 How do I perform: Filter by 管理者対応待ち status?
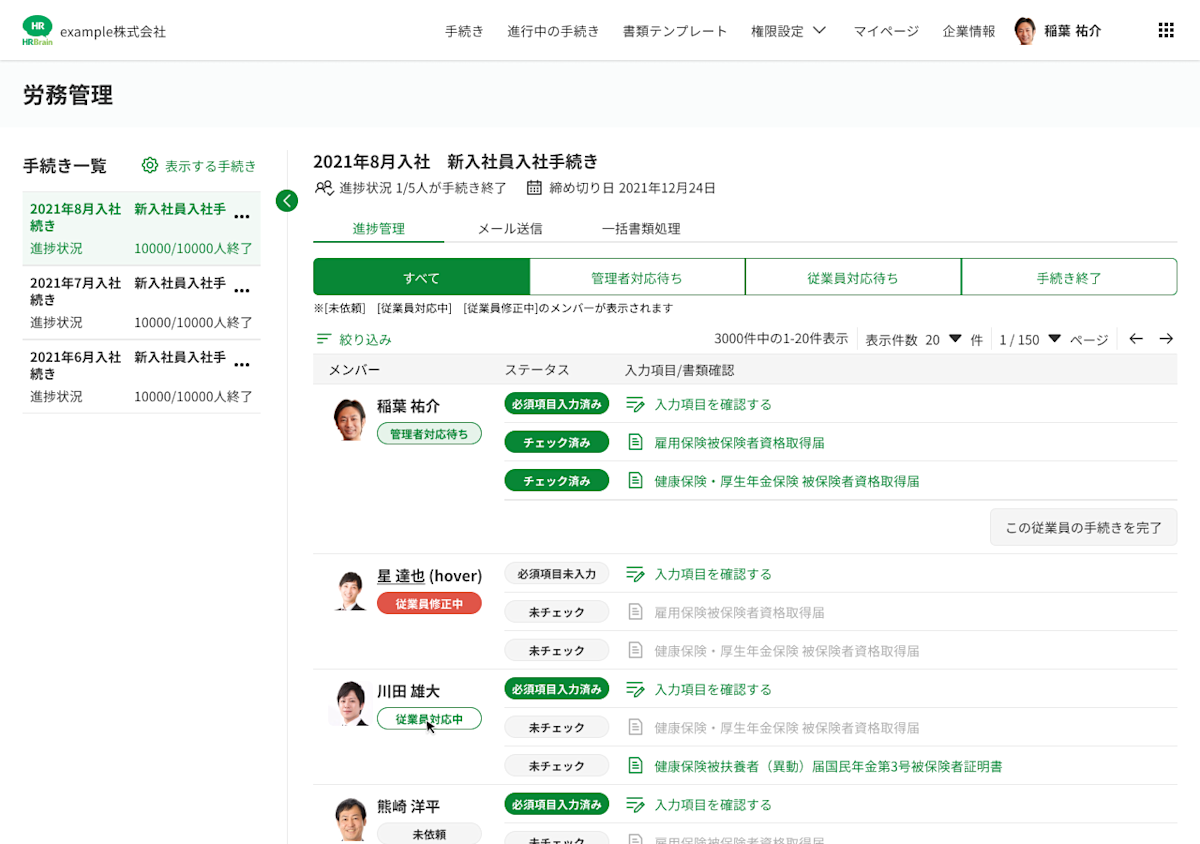638,277
